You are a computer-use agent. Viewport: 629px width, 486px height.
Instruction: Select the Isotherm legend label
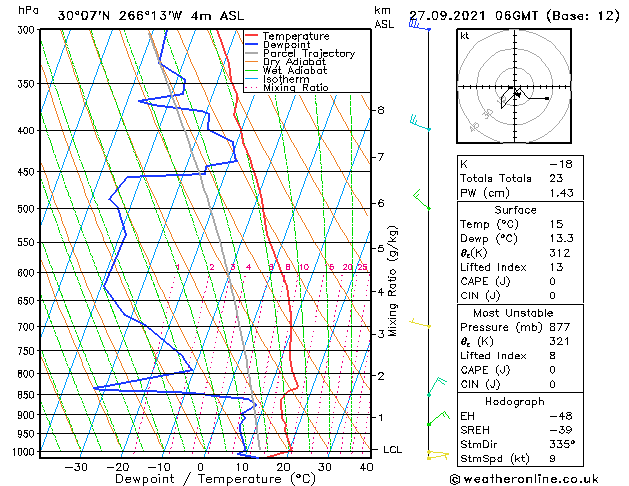(286, 79)
